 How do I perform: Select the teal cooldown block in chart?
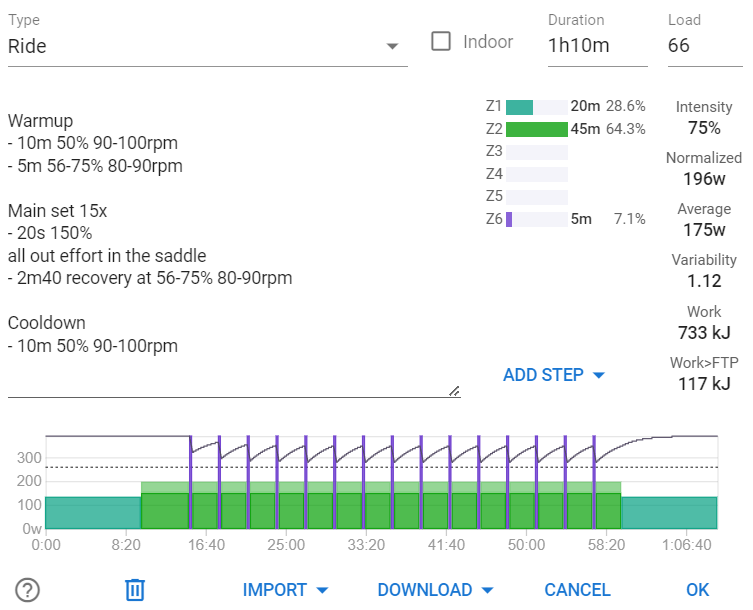click(x=669, y=513)
